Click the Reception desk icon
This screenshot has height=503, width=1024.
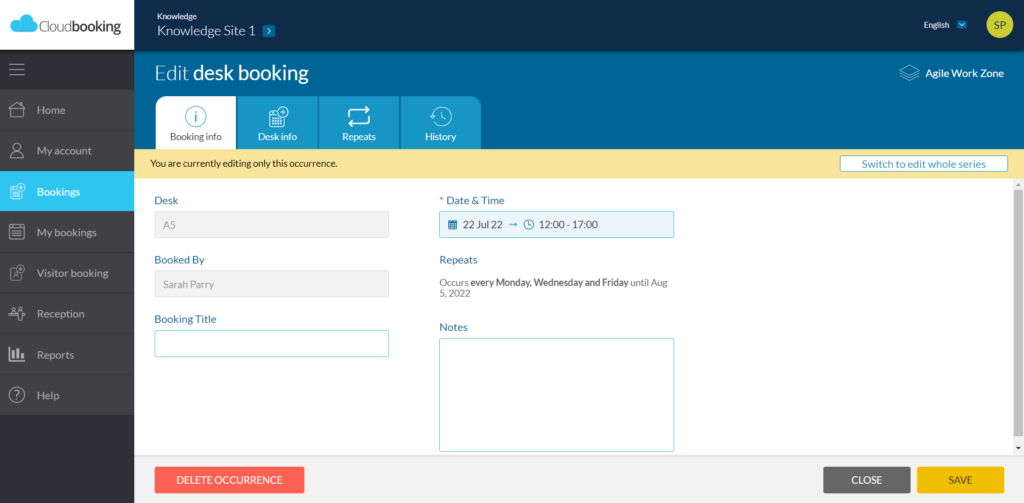17,314
